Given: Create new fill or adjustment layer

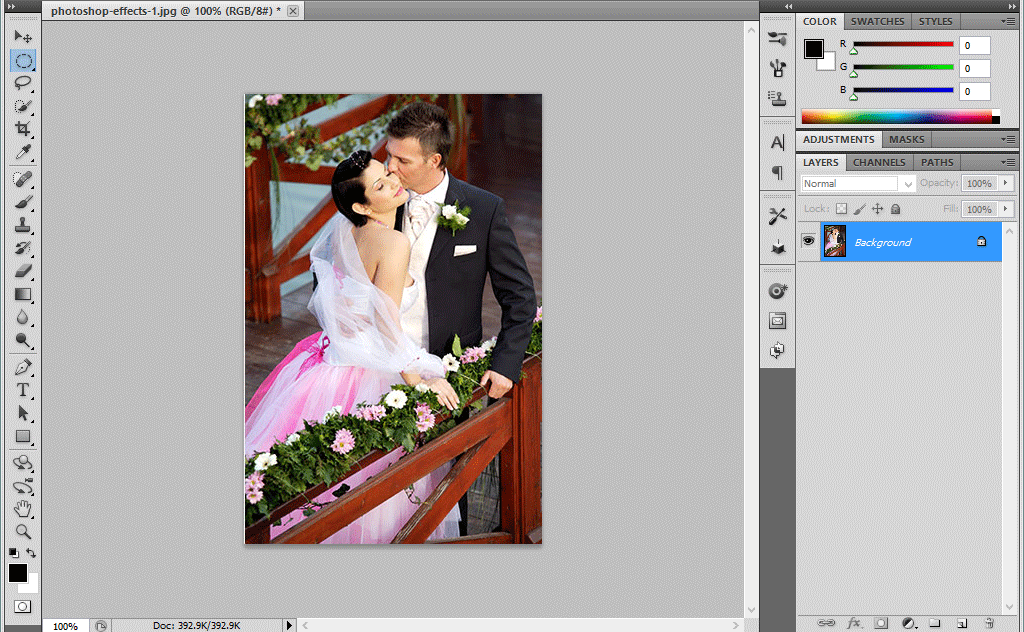Looking at the screenshot, I should [908, 623].
